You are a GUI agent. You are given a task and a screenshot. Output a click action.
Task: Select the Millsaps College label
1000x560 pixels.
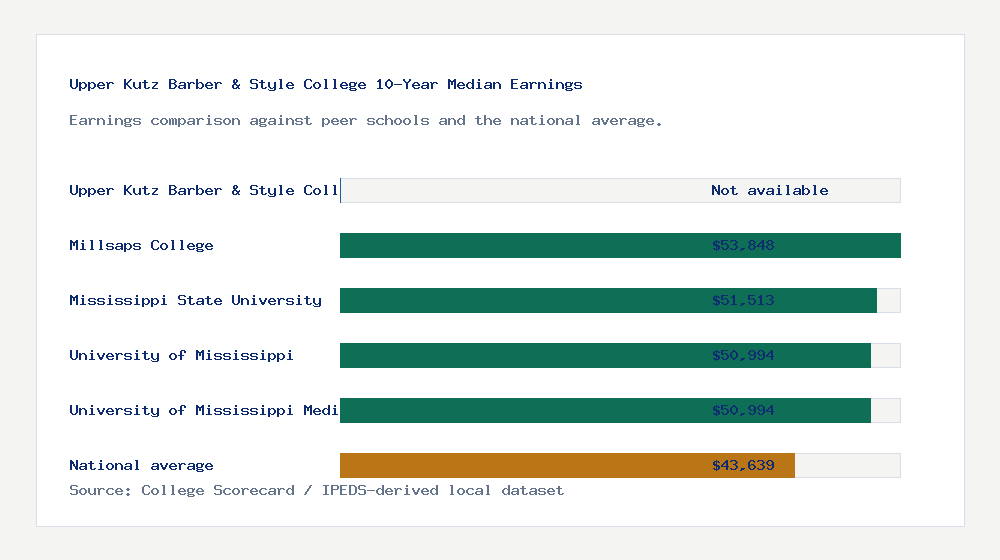(141, 246)
